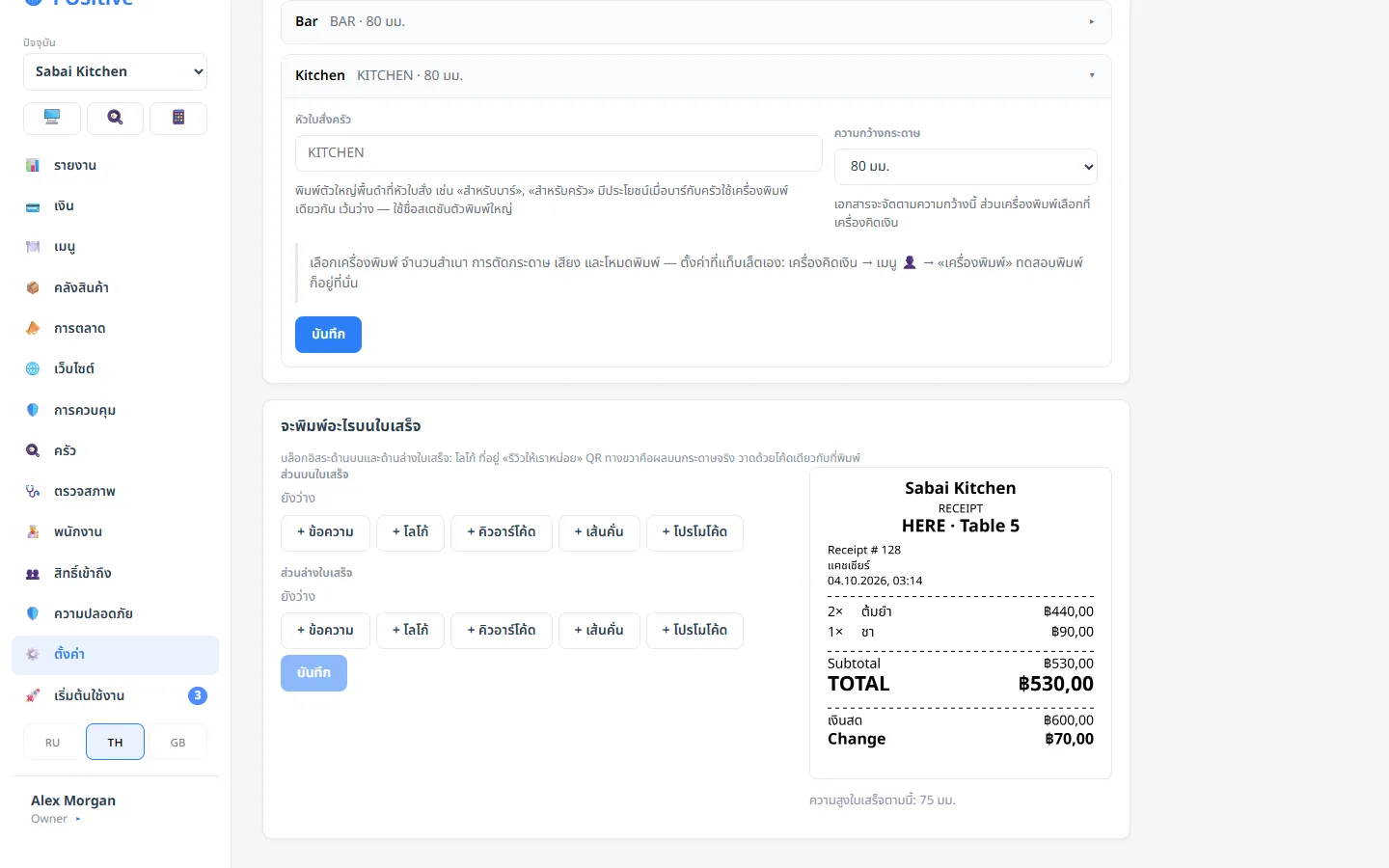Select the TH language option
The image size is (1389, 868).
pos(115,743)
